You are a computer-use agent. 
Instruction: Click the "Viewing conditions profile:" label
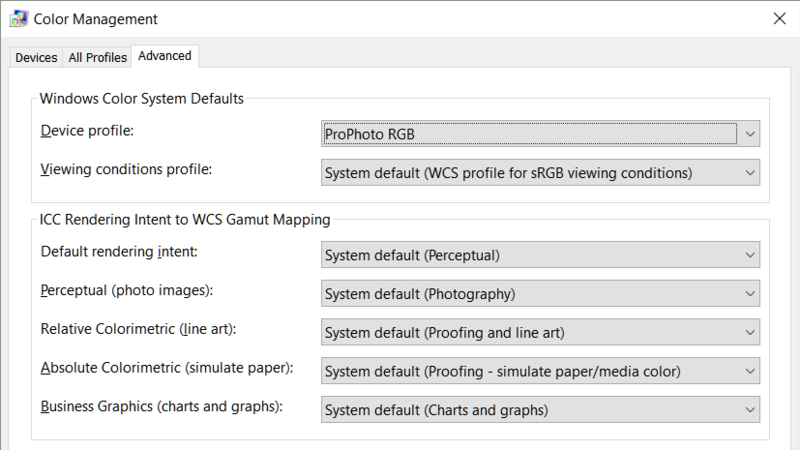click(x=126, y=169)
